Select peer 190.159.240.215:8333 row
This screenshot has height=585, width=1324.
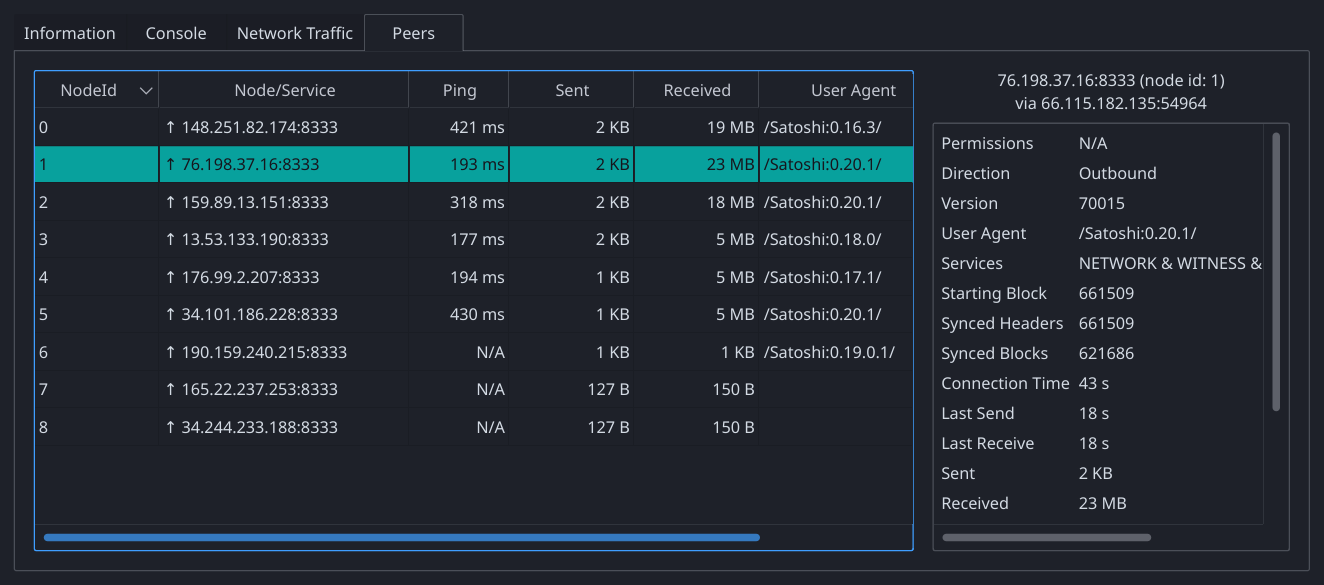click(263, 352)
